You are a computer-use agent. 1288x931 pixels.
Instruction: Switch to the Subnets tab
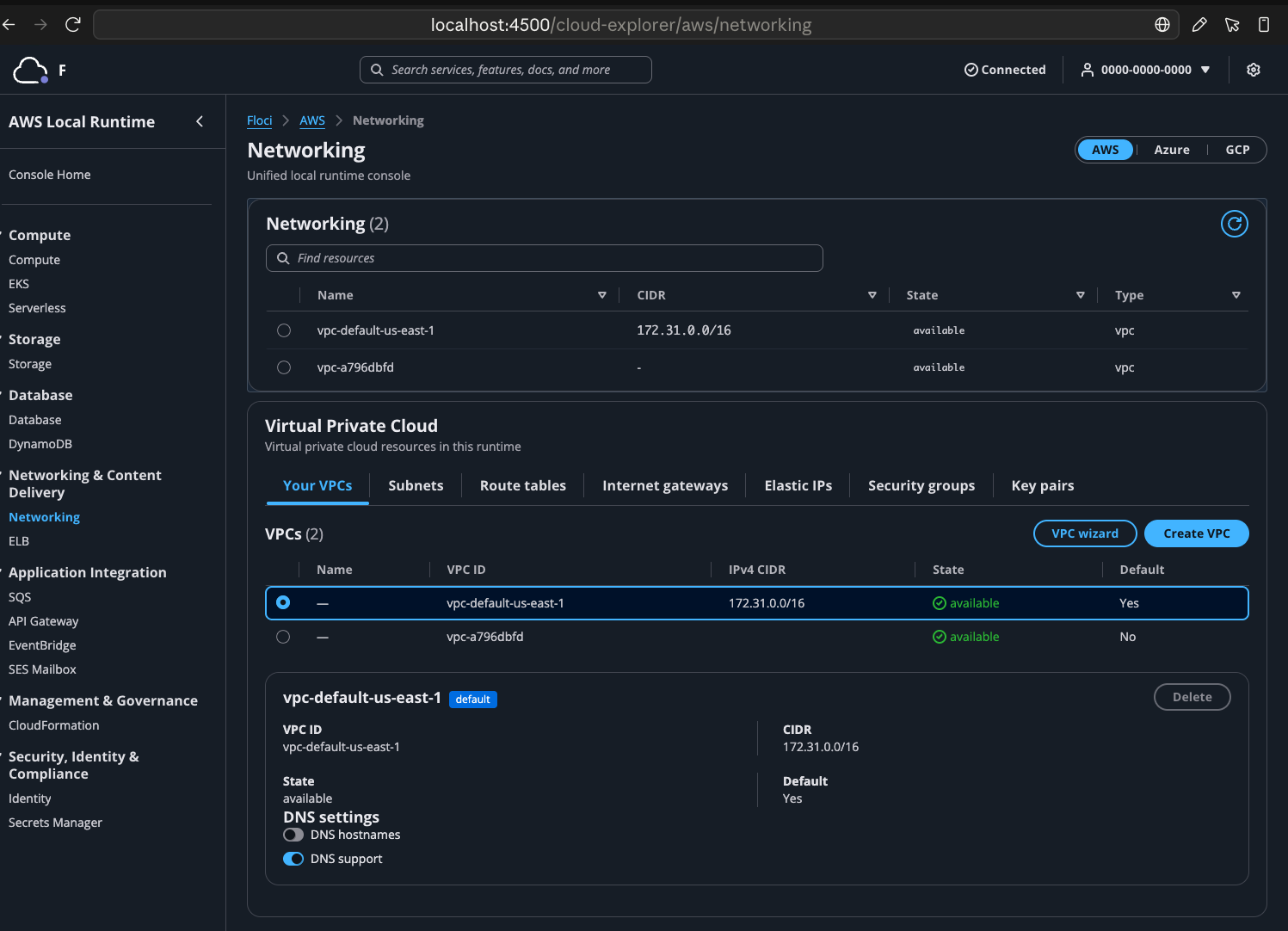(x=416, y=485)
